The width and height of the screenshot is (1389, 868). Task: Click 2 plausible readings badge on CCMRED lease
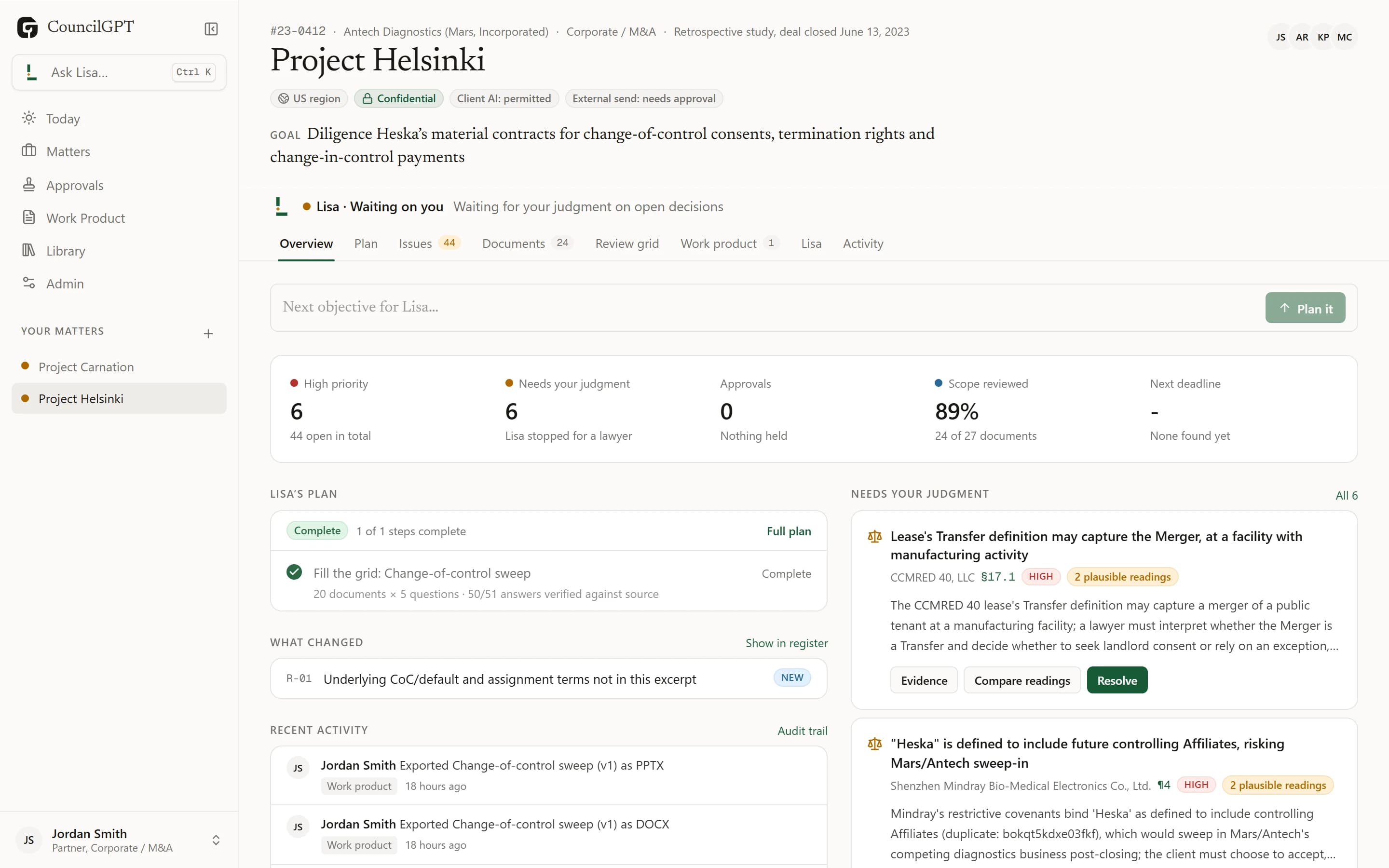(1122, 577)
